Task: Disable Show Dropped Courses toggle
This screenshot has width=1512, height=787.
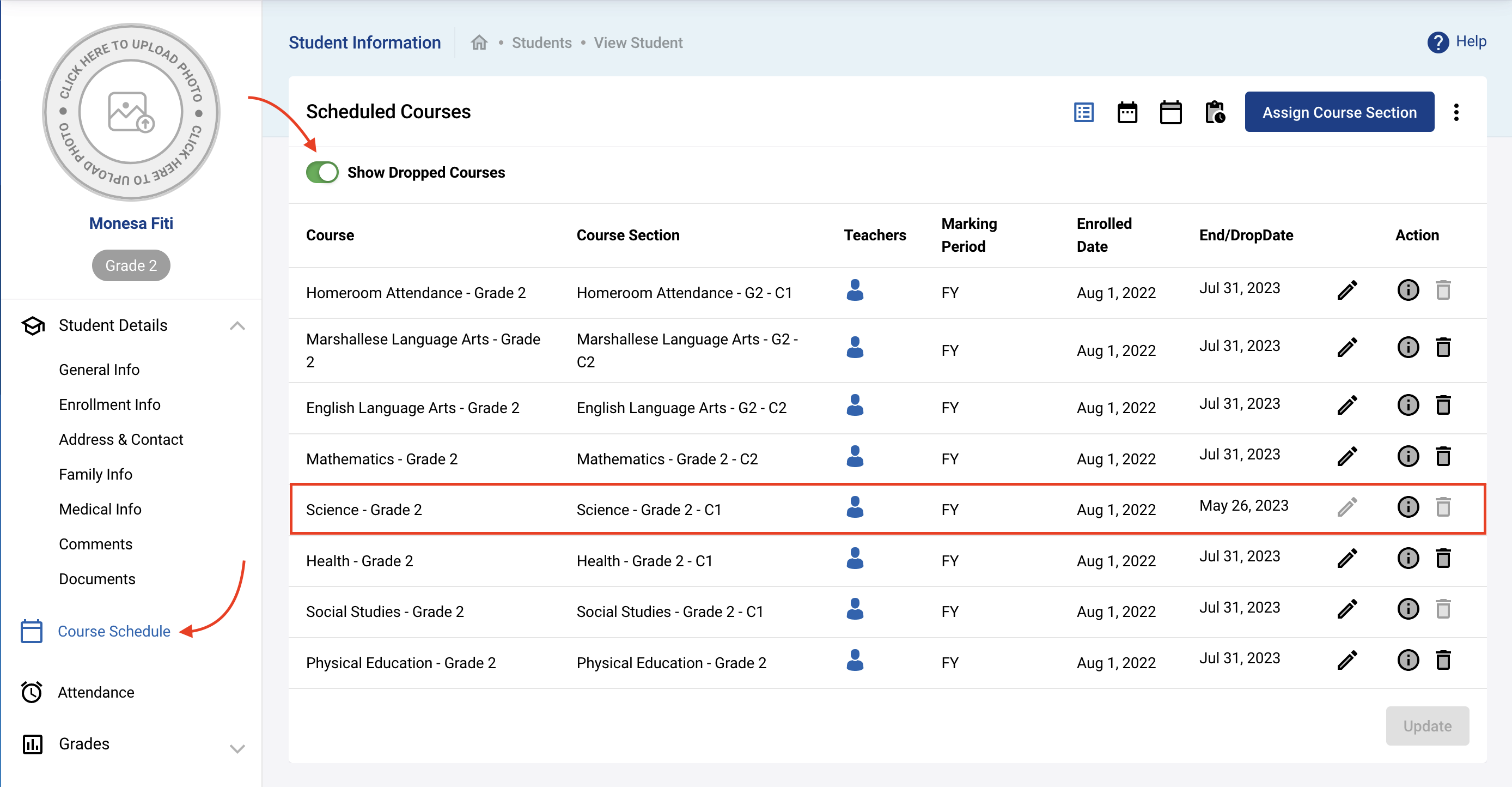Action: 322,173
